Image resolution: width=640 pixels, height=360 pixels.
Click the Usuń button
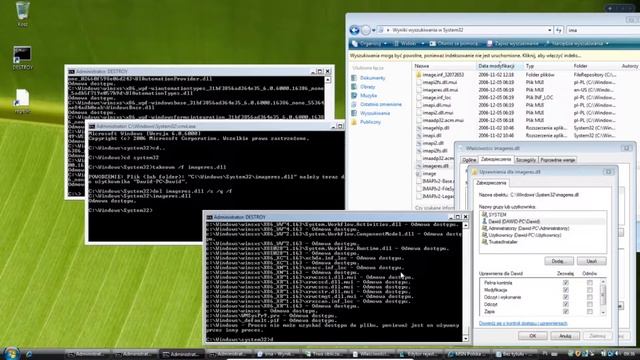pos(591,261)
